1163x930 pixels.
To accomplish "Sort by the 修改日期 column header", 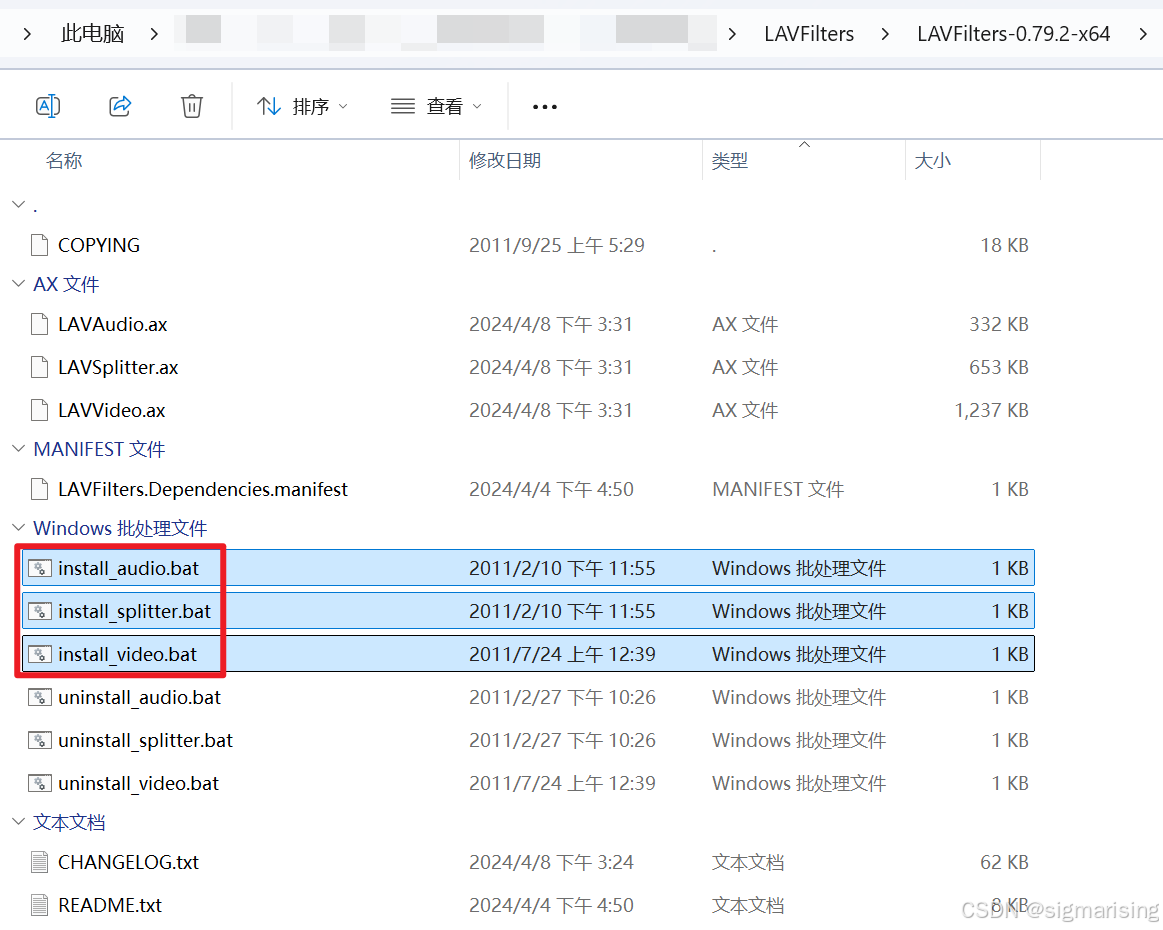I will click(504, 160).
